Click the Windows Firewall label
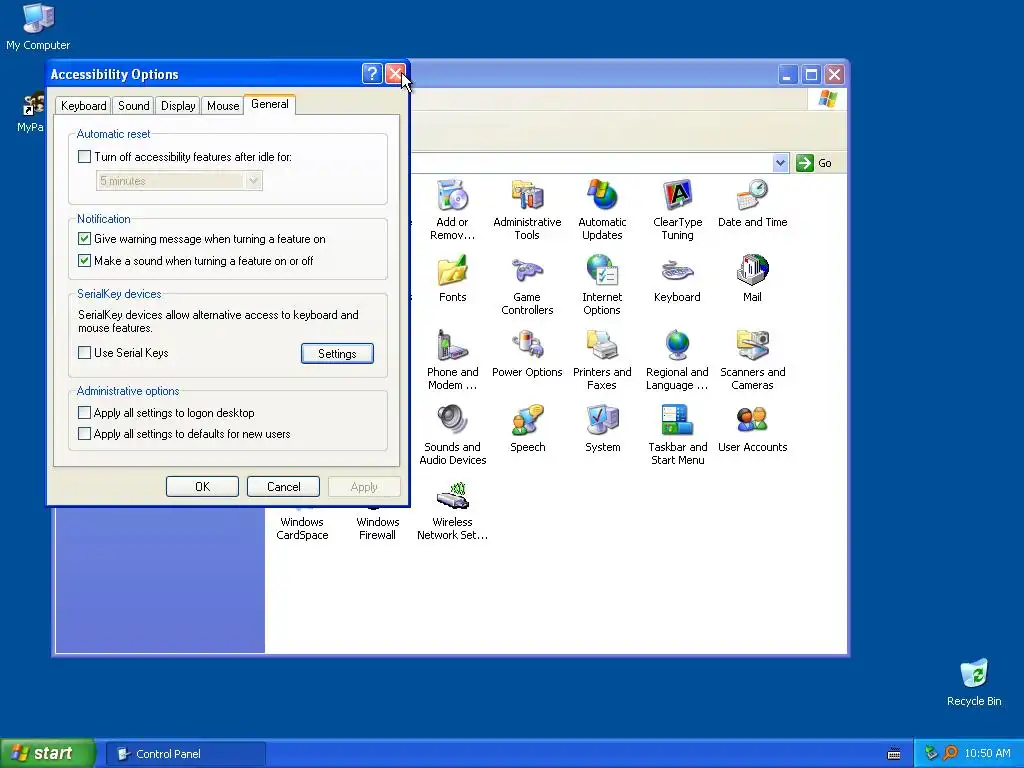Image resolution: width=1024 pixels, height=768 pixels. coord(377,528)
